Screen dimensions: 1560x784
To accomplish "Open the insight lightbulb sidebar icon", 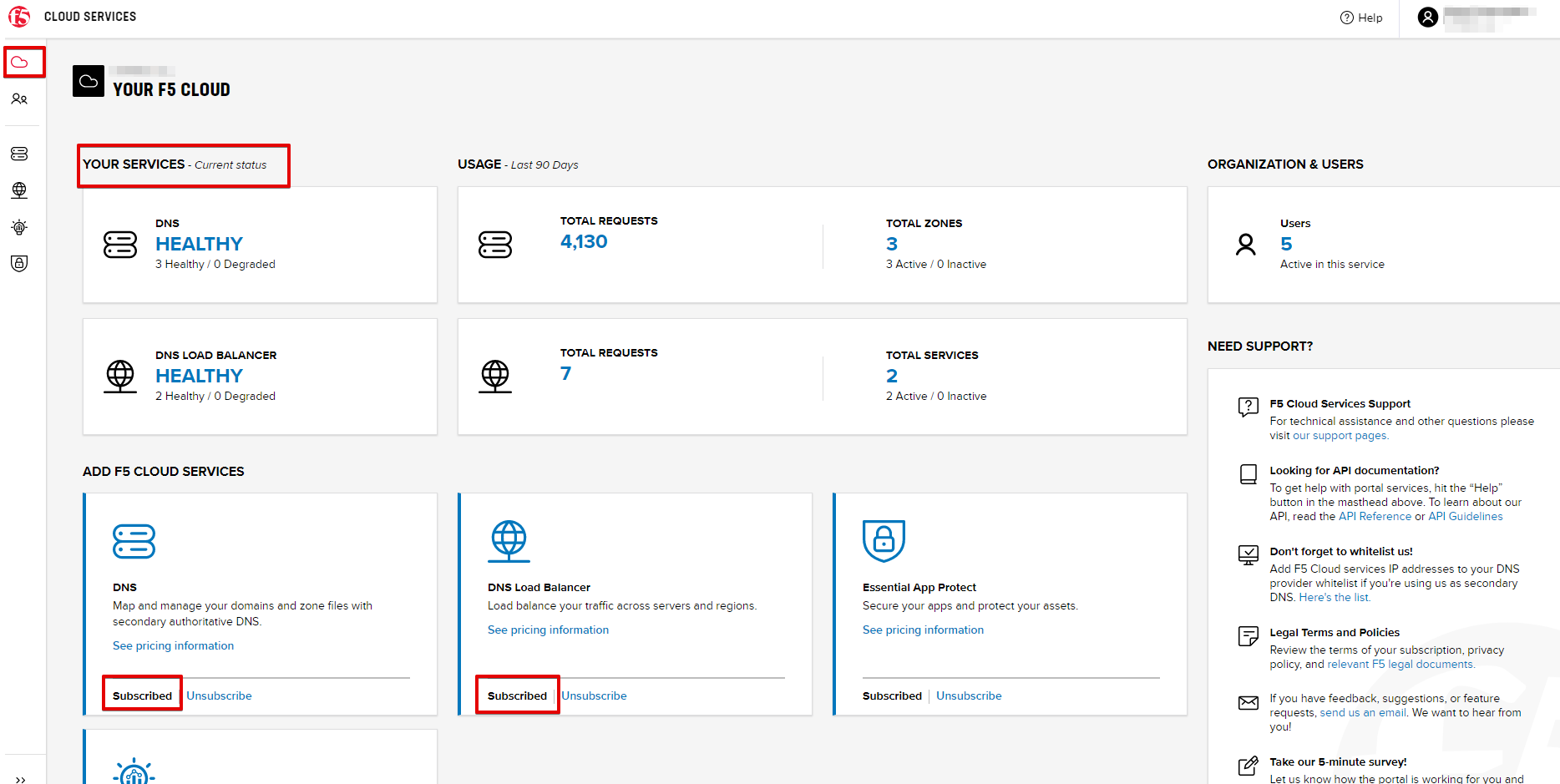I will click(x=19, y=227).
